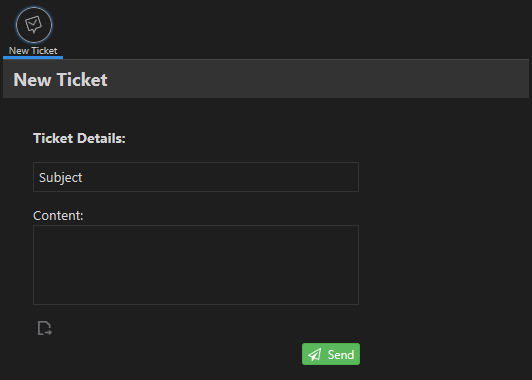Place cursor in the empty Content box
Image resolution: width=532 pixels, height=380 pixels.
[x=196, y=265]
